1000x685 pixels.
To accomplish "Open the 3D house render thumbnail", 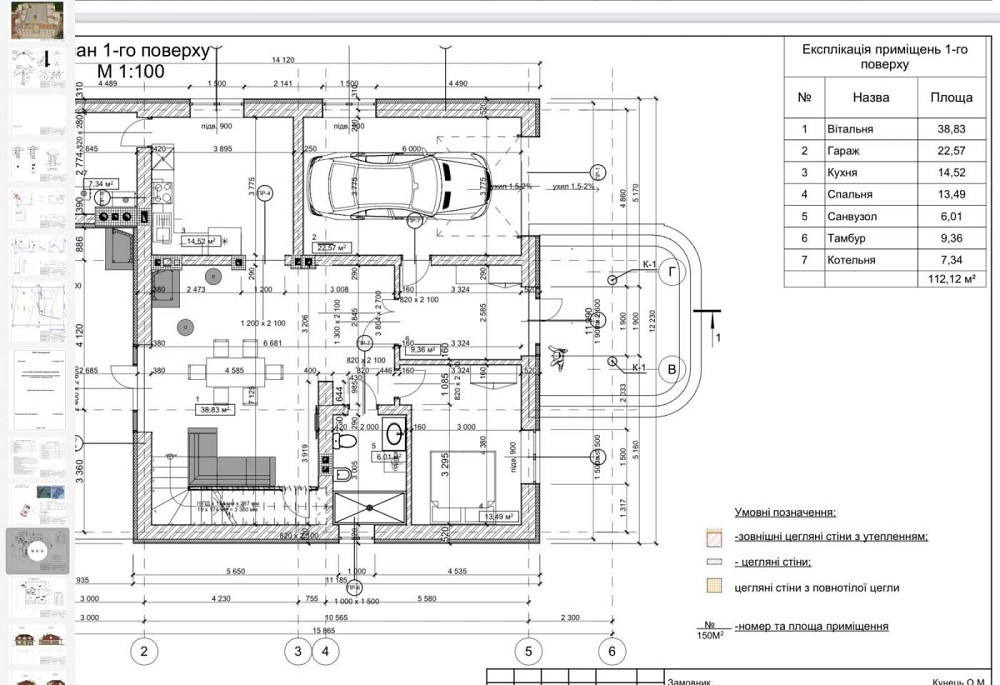I will (x=37, y=20).
